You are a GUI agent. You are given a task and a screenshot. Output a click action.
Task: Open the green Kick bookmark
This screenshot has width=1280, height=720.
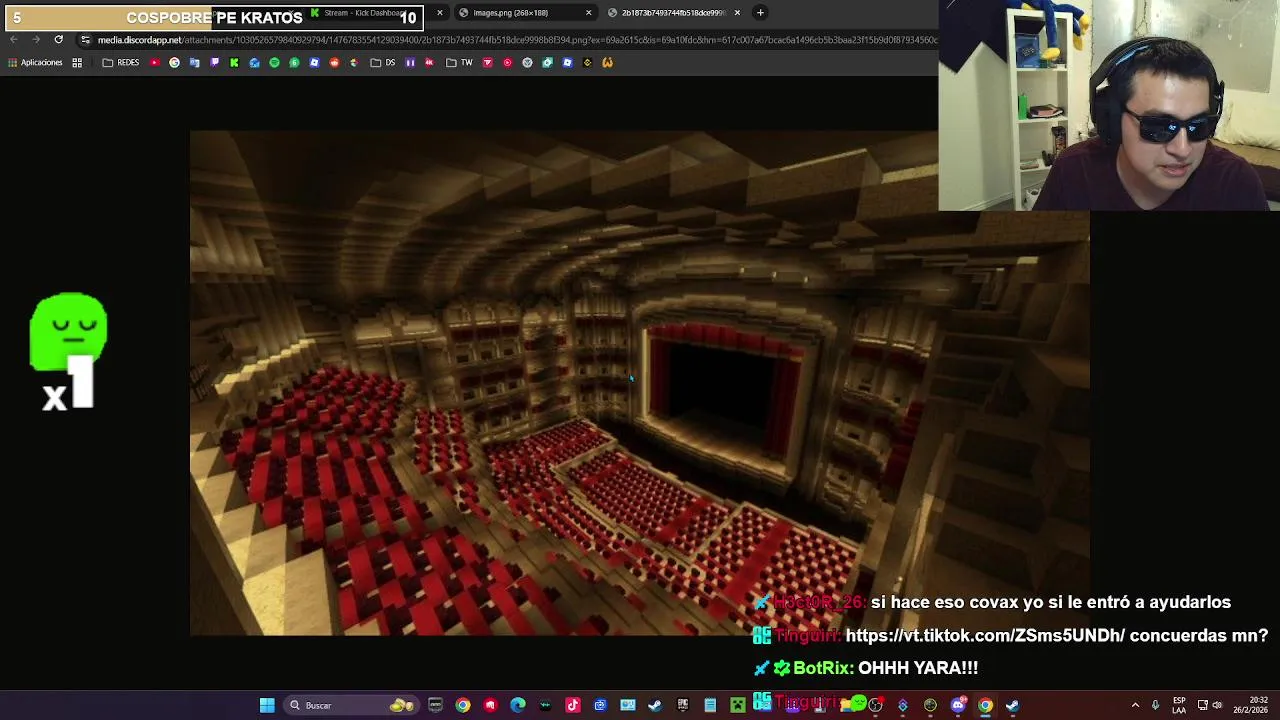tap(234, 62)
